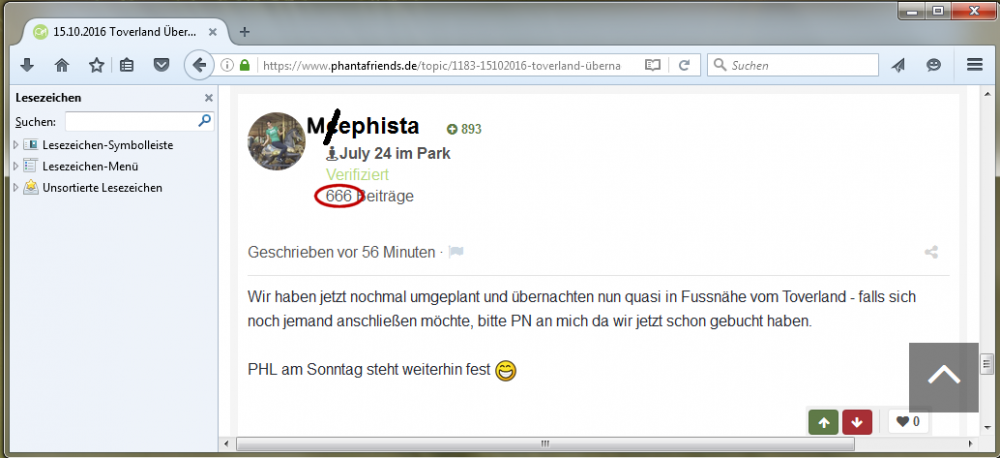Expand Lesezeichen-Symbolleiste folder triangle
This screenshot has width=1000, height=458.
(16, 145)
